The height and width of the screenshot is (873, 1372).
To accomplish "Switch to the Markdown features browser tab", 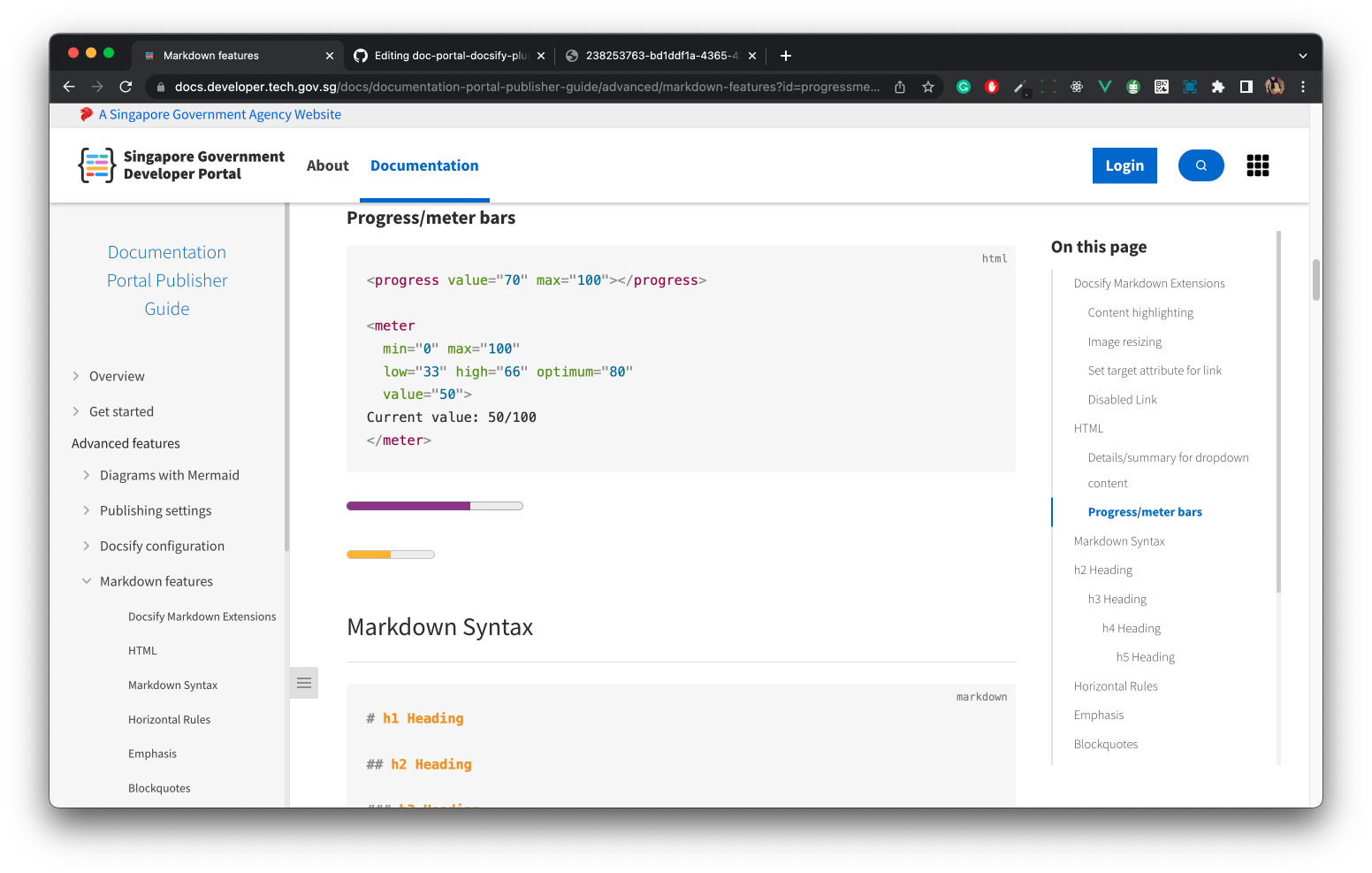I will pyautogui.click(x=239, y=56).
